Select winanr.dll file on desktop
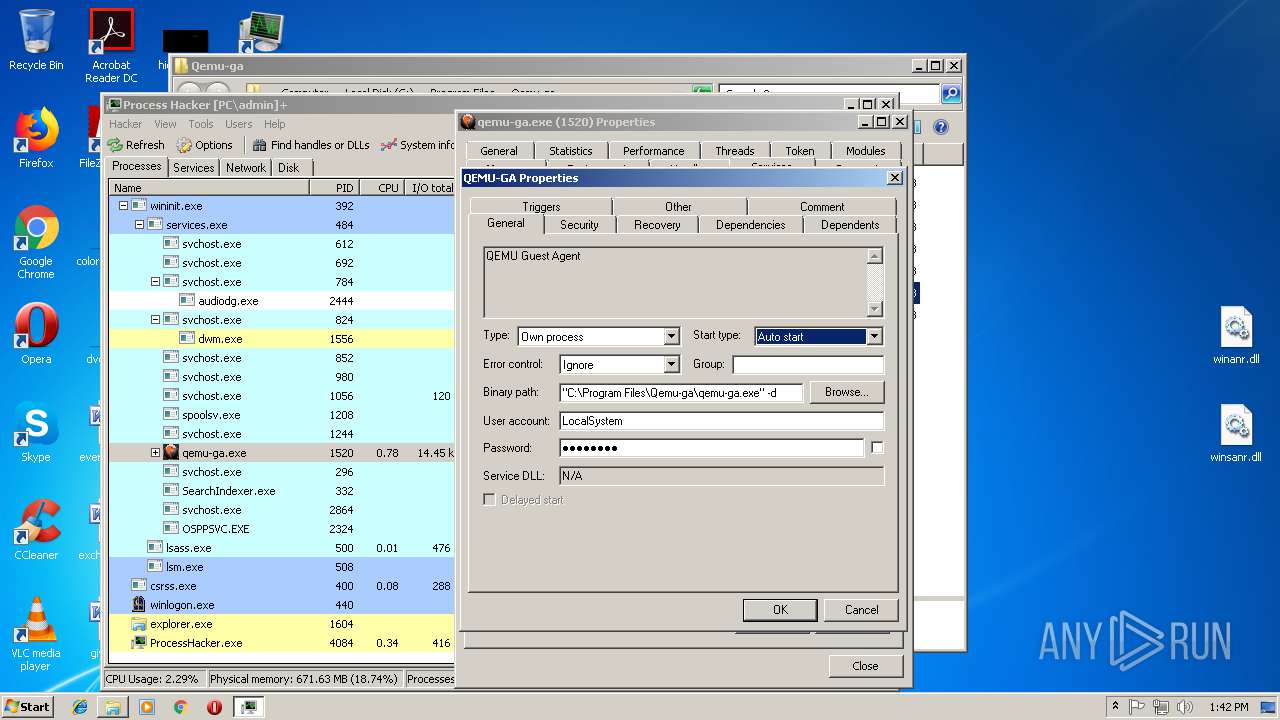 [x=1236, y=337]
